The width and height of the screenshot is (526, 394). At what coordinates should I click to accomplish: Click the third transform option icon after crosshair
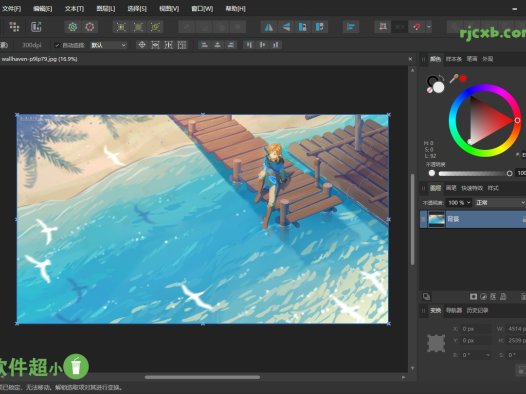pyautogui.click(x=168, y=45)
